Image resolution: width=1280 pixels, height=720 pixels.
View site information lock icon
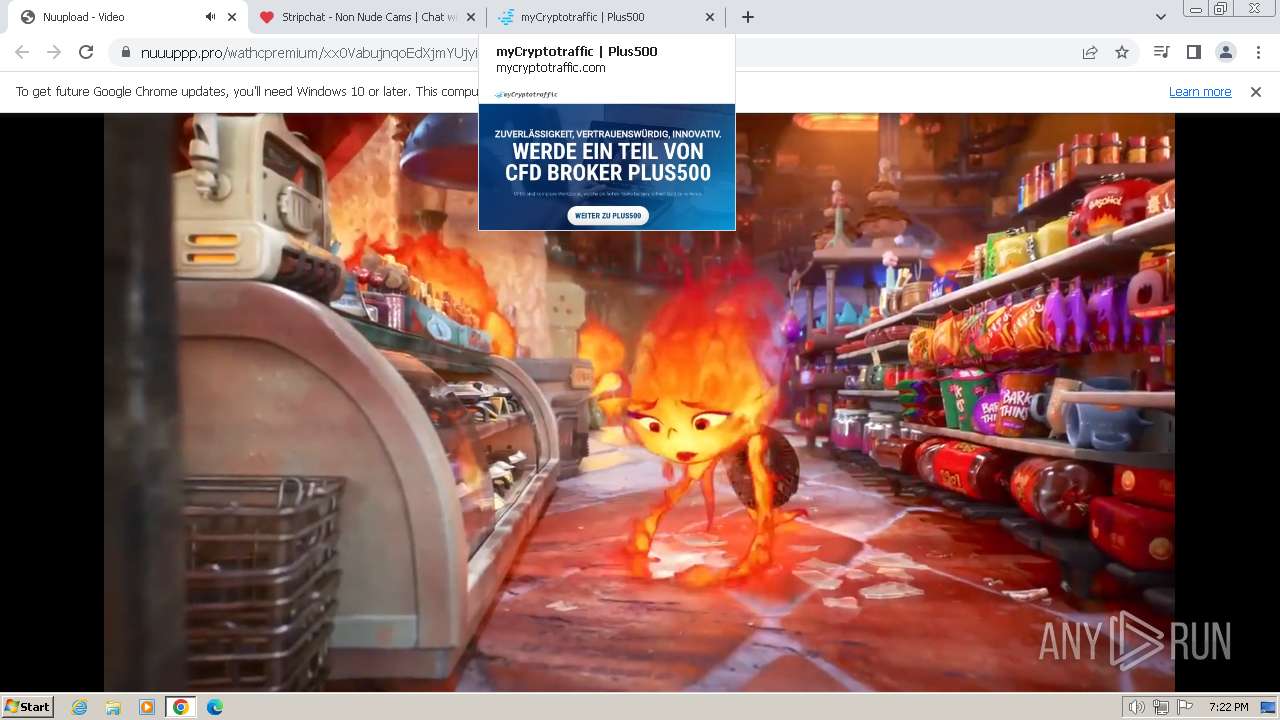[x=125, y=52]
